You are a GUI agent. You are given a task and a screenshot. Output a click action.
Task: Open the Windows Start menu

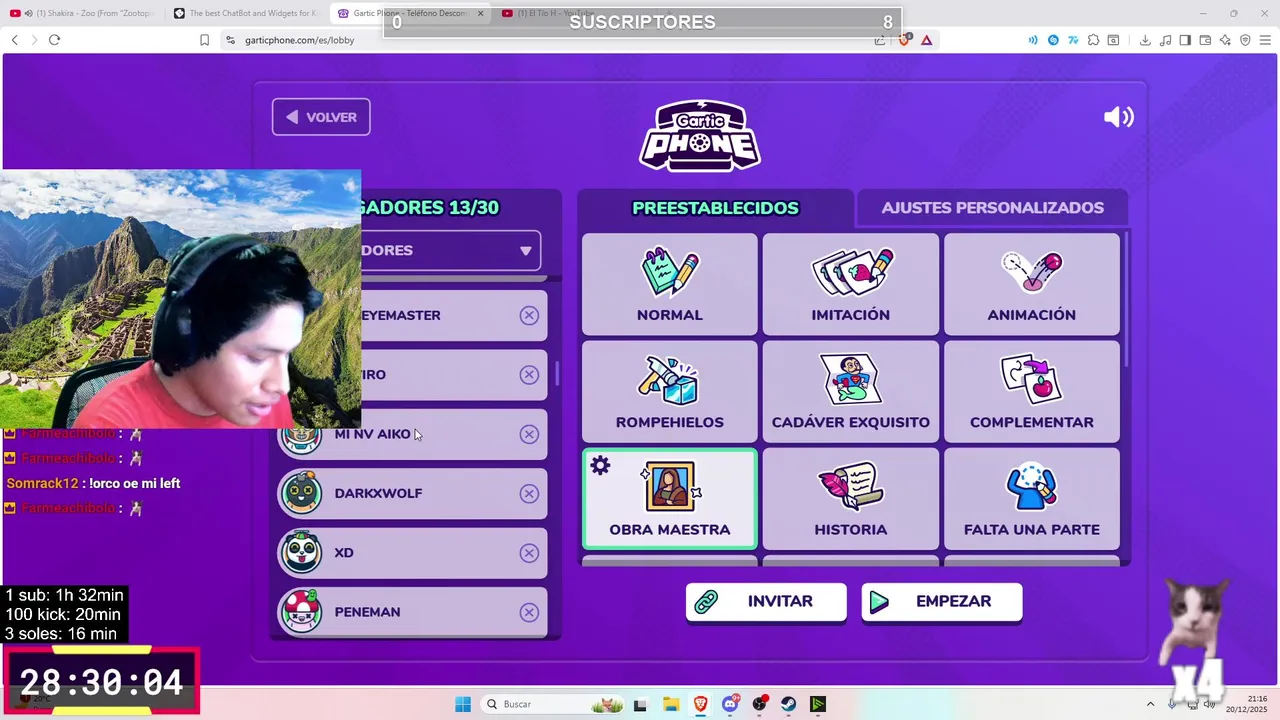463,704
